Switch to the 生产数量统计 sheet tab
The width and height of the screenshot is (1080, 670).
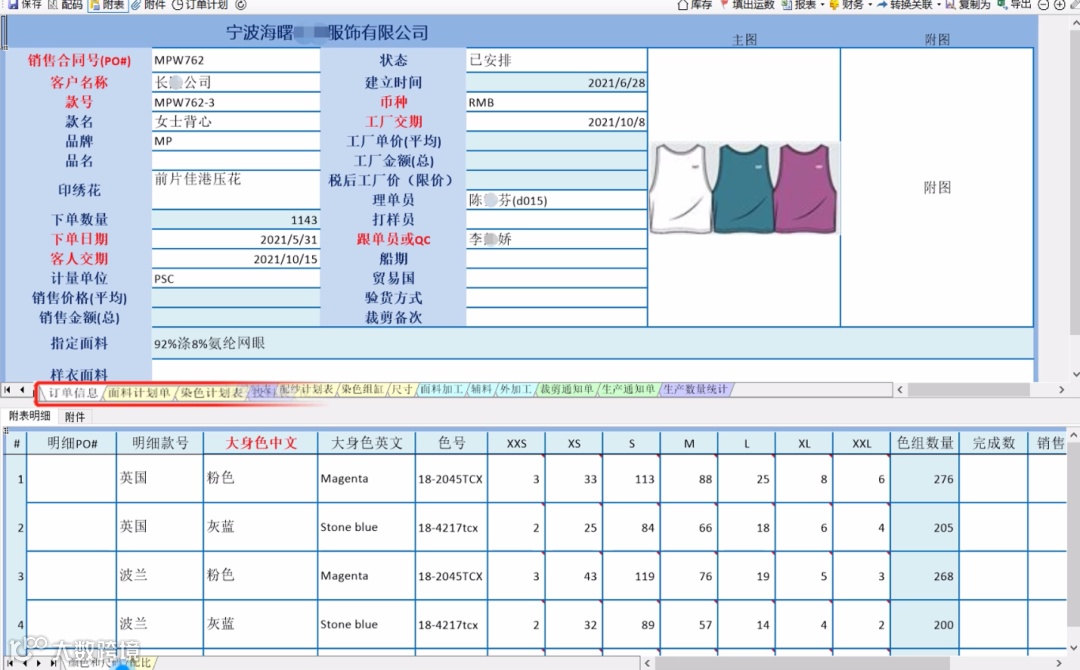pos(695,389)
